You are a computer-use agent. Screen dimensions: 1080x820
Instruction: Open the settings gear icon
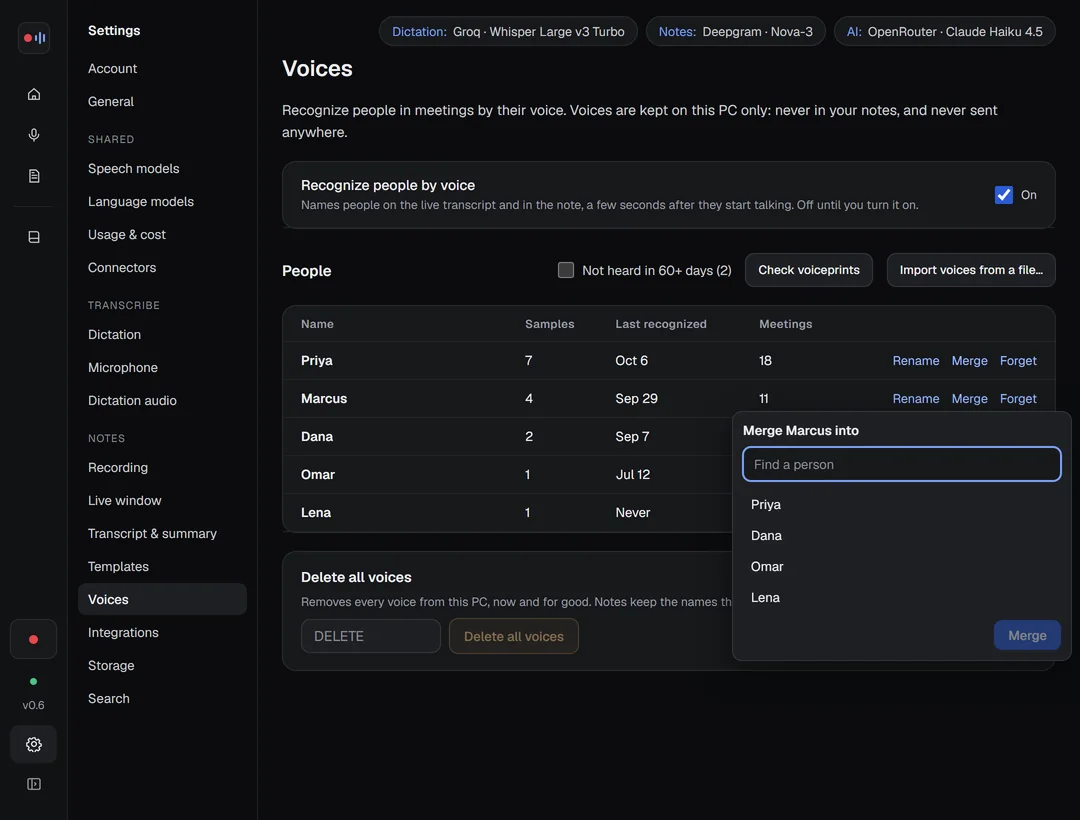coord(33,744)
